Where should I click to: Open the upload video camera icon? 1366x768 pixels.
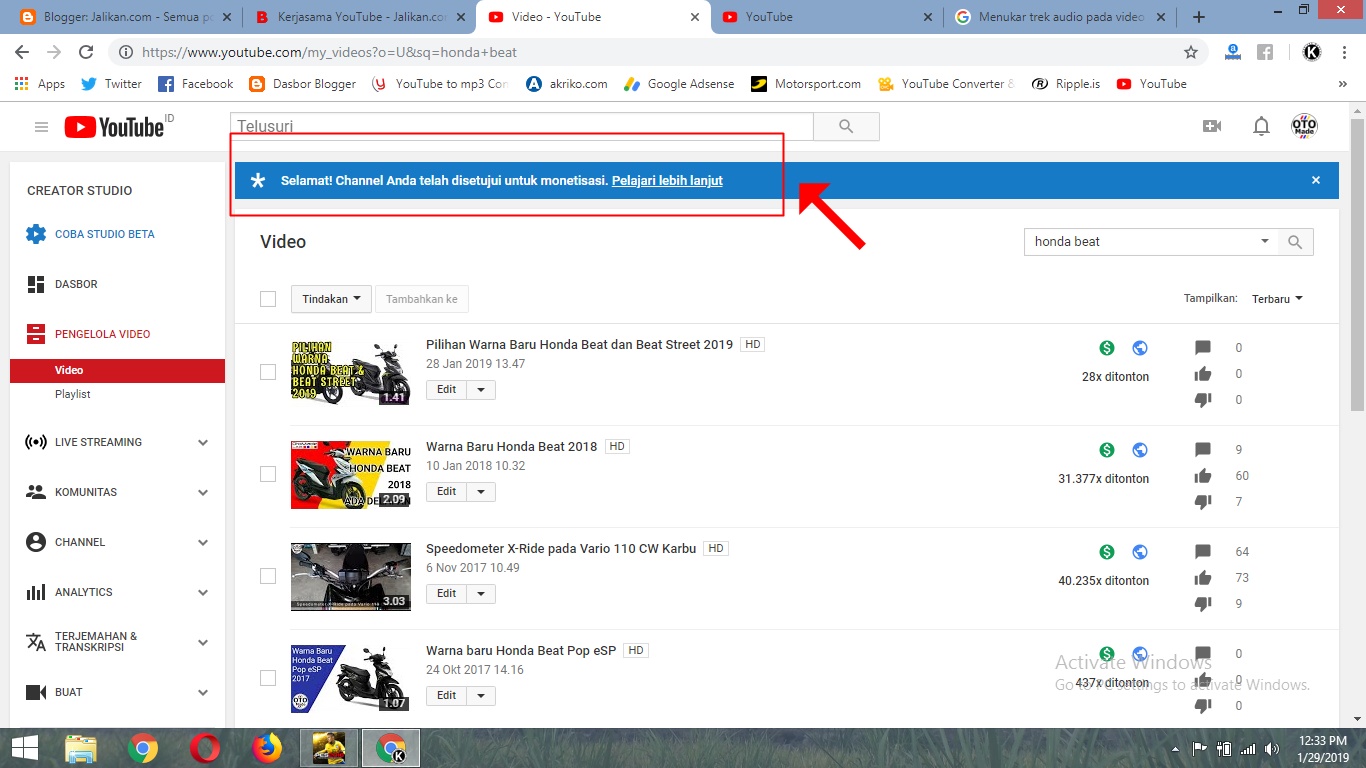click(1212, 126)
